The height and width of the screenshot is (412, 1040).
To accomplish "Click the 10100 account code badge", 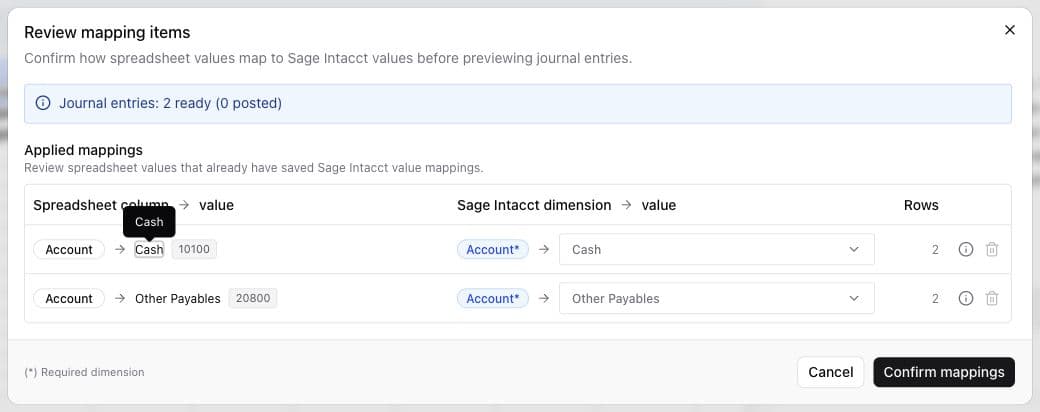I will tap(194, 249).
